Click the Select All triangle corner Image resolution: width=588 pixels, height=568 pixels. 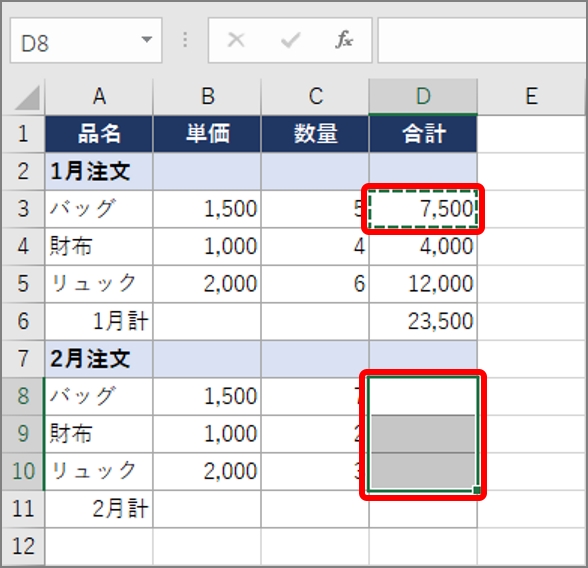[x=27, y=97]
